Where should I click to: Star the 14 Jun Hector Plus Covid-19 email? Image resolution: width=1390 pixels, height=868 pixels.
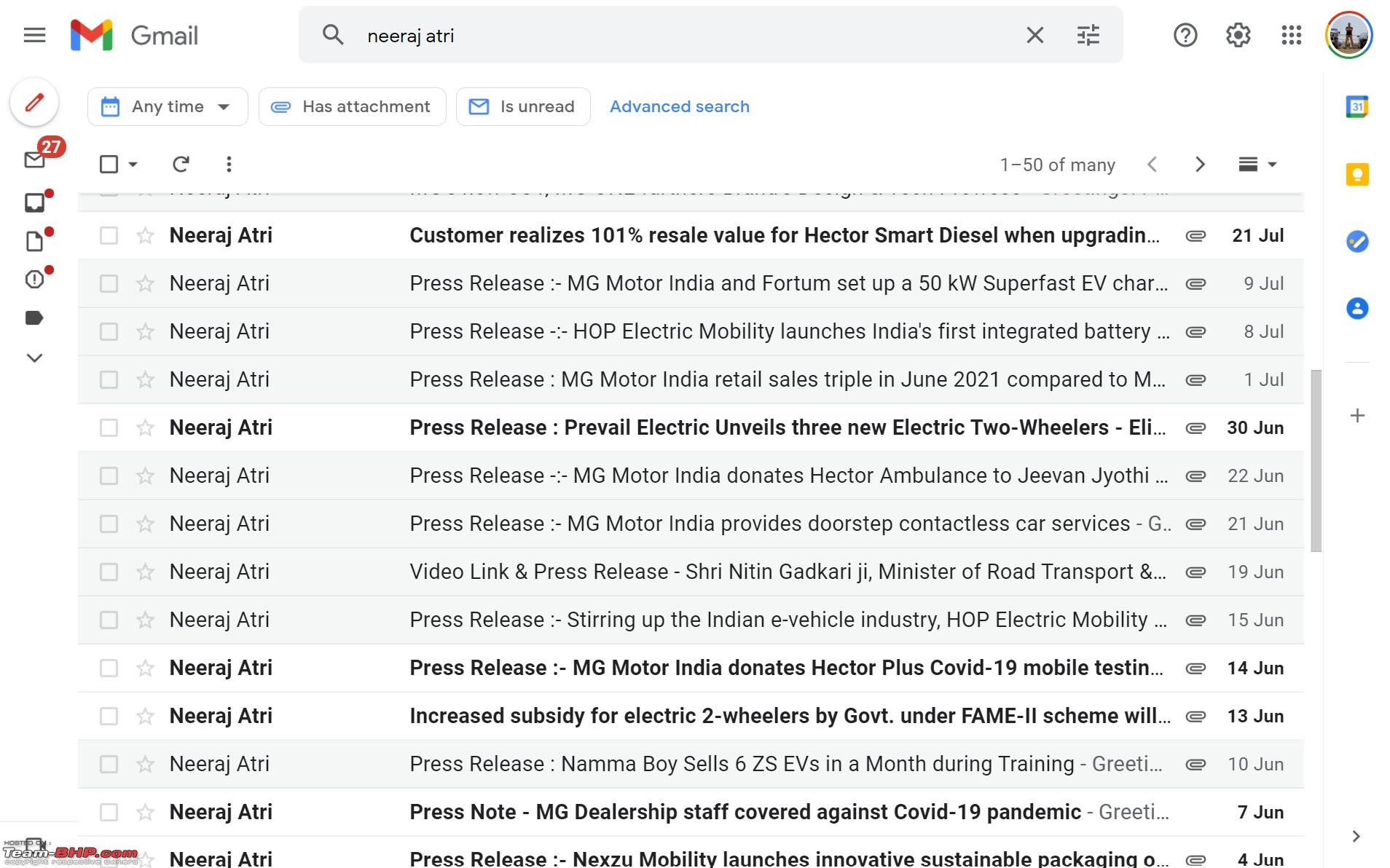145,668
